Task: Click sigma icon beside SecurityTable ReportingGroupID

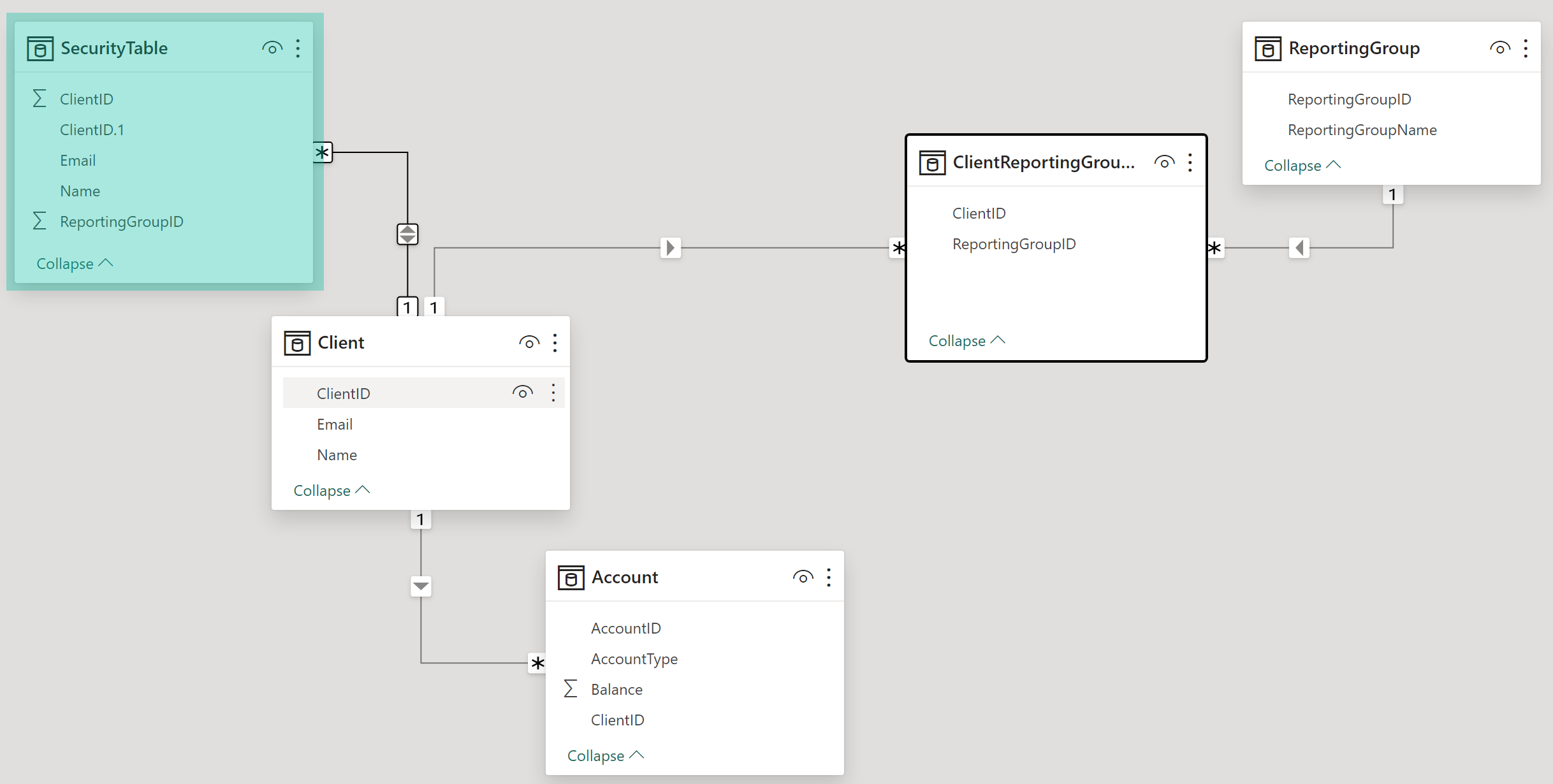Action: tap(40, 221)
